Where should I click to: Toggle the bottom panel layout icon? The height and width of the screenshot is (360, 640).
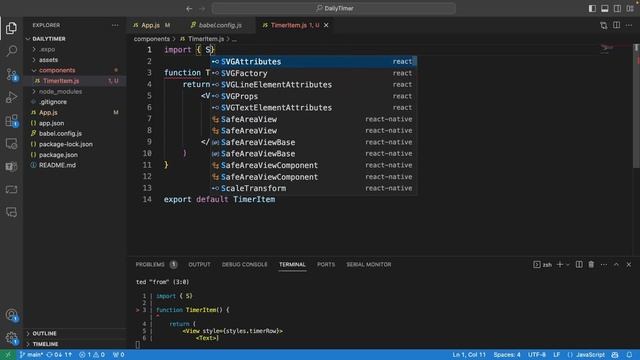[x=605, y=9]
